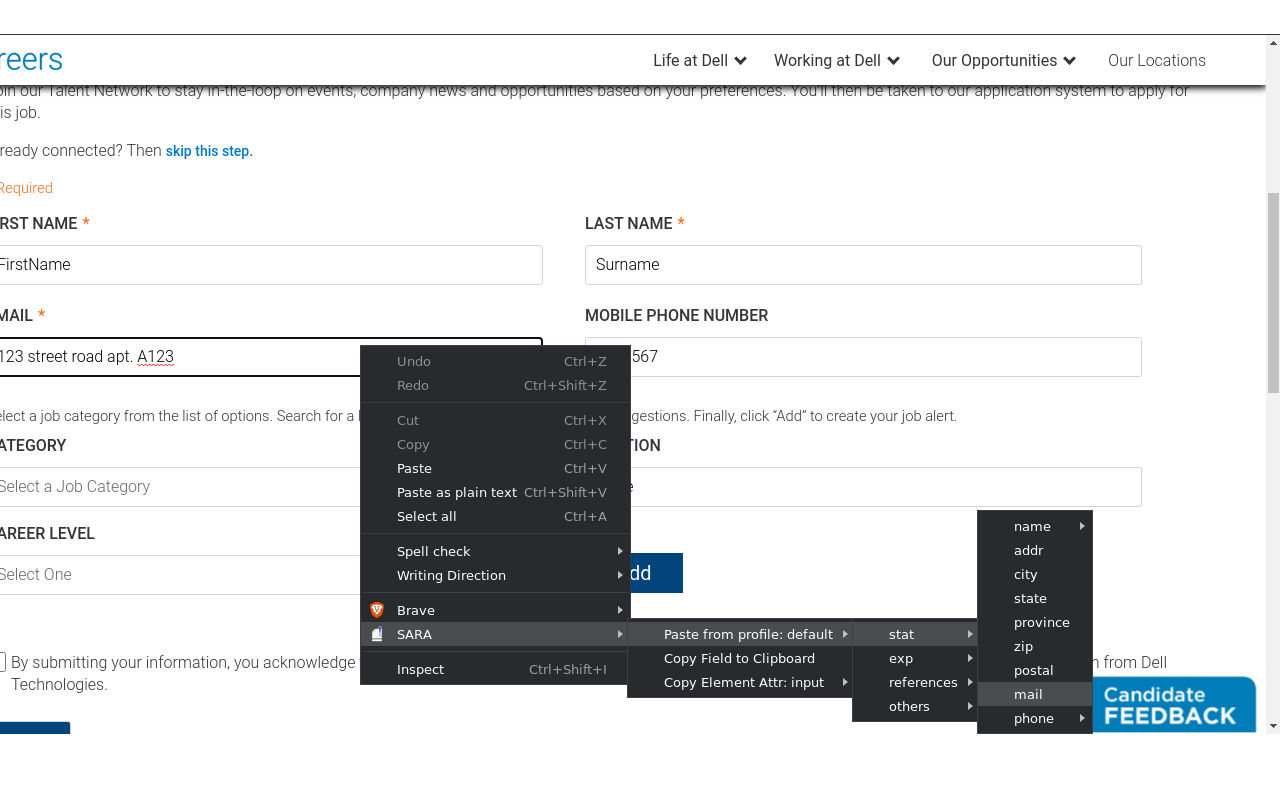
Task: Open the exp submenu item
Action: coord(914,658)
